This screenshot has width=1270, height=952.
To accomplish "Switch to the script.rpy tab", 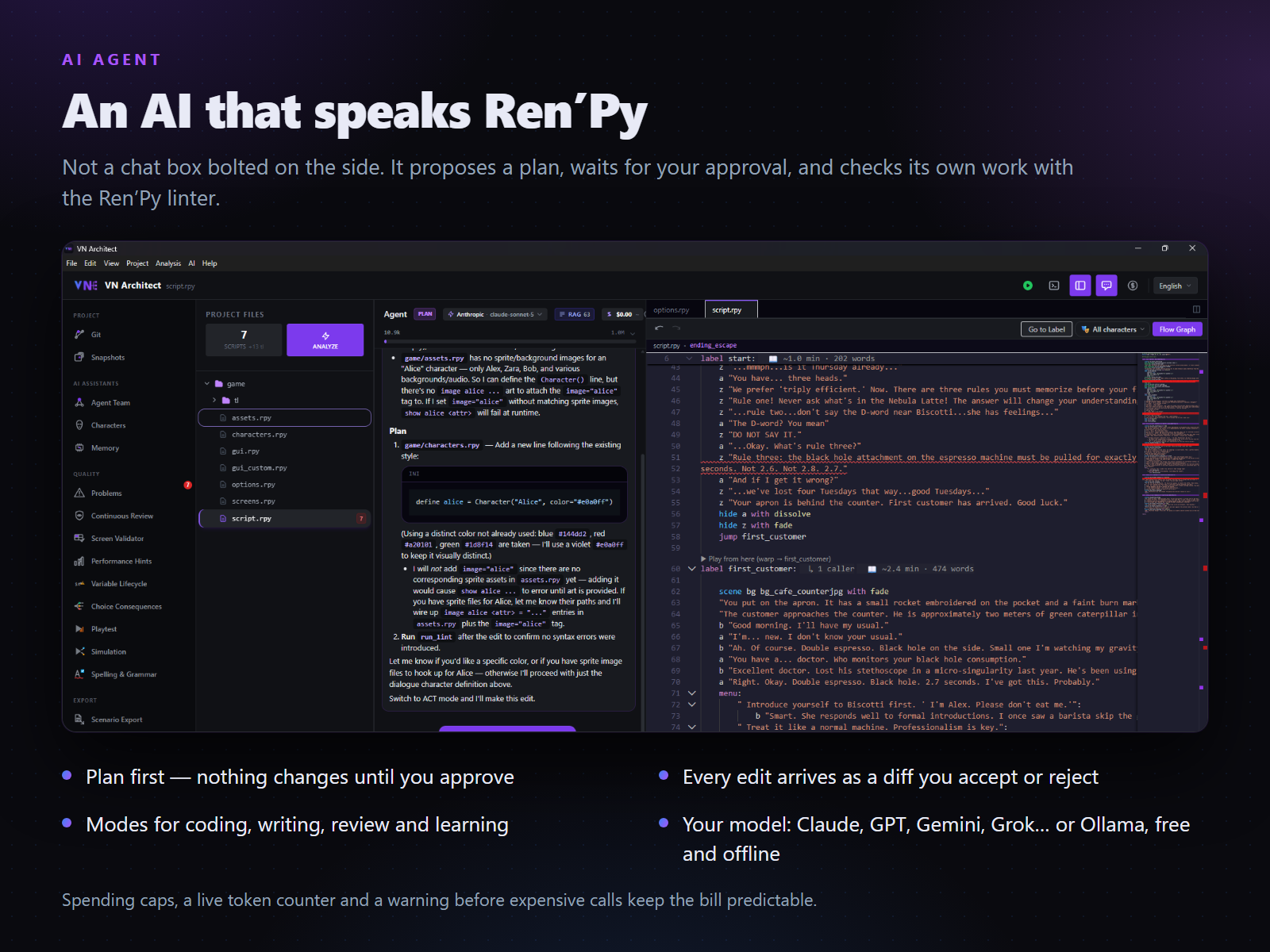I will [731, 310].
